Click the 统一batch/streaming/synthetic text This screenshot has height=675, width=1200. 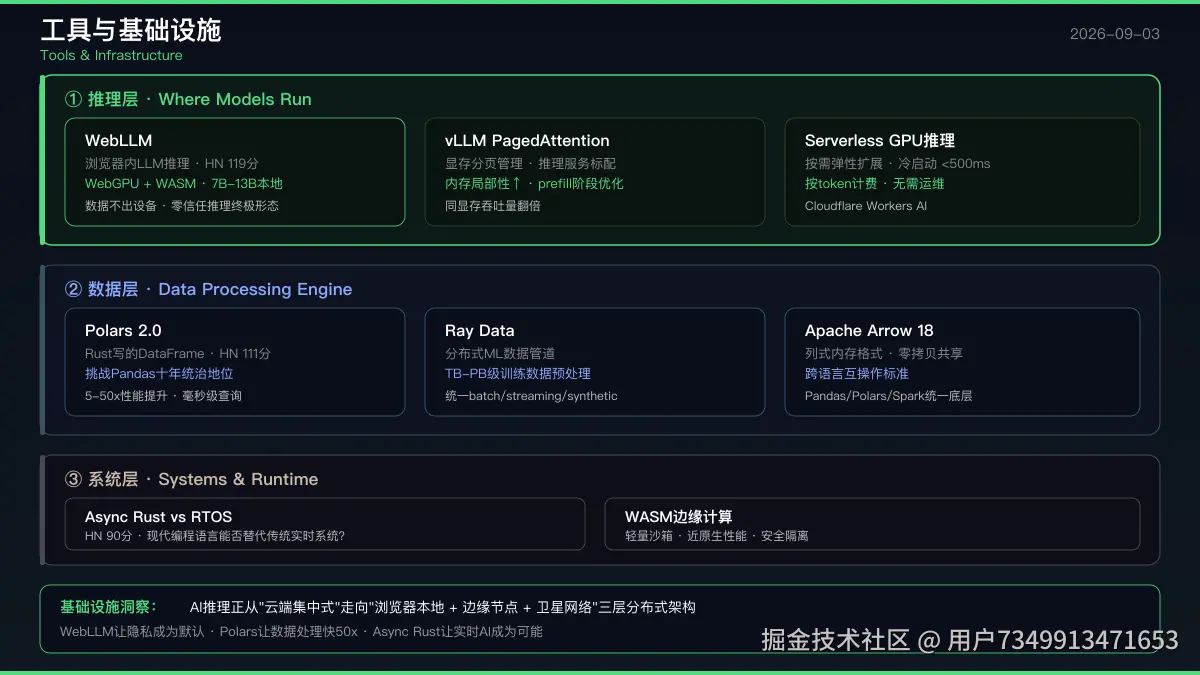[x=531, y=396]
